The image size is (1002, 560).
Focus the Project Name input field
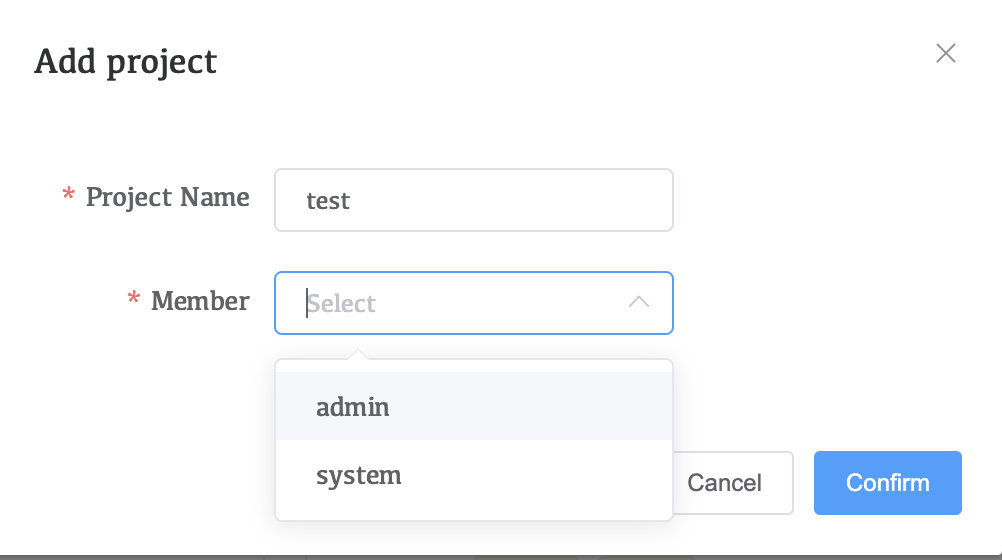point(473,200)
